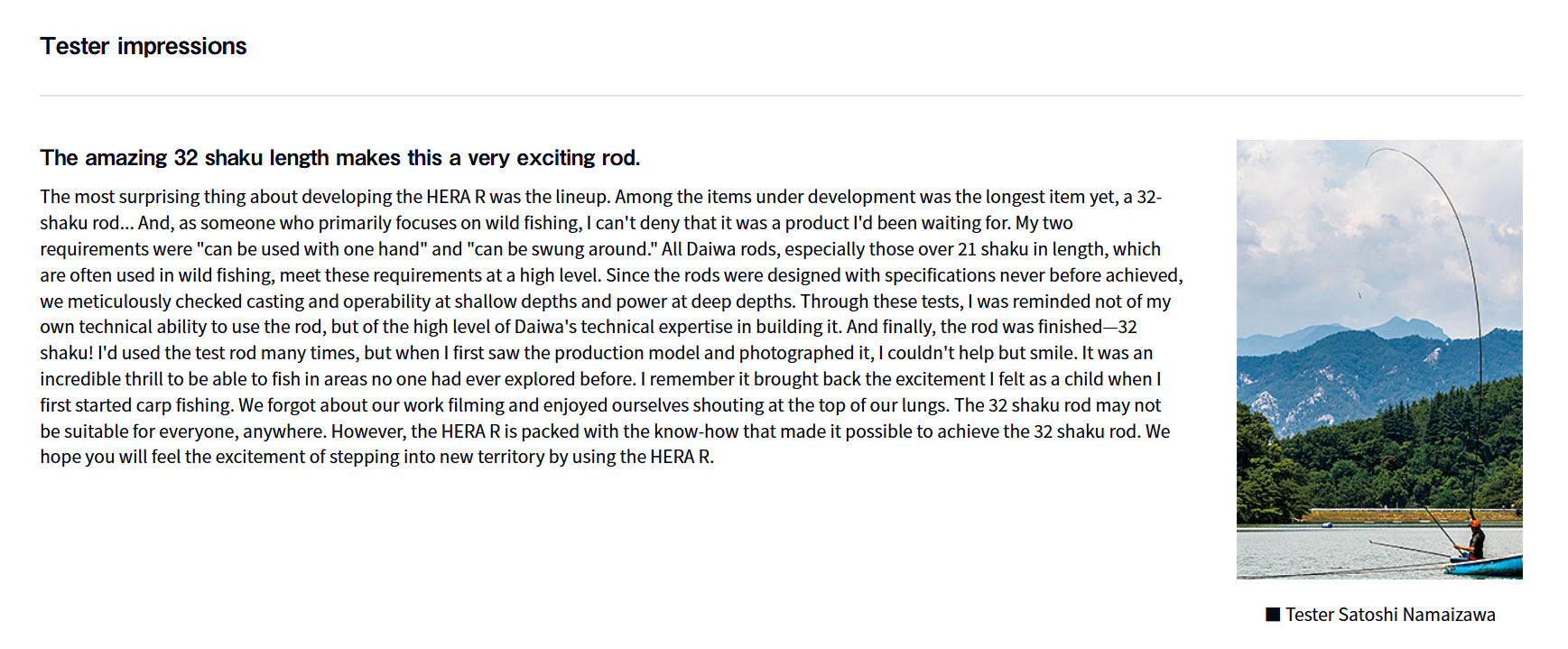Click the paragraph's first line about HERA R lineup
The width and height of the screenshot is (1568, 649).
coord(600,197)
